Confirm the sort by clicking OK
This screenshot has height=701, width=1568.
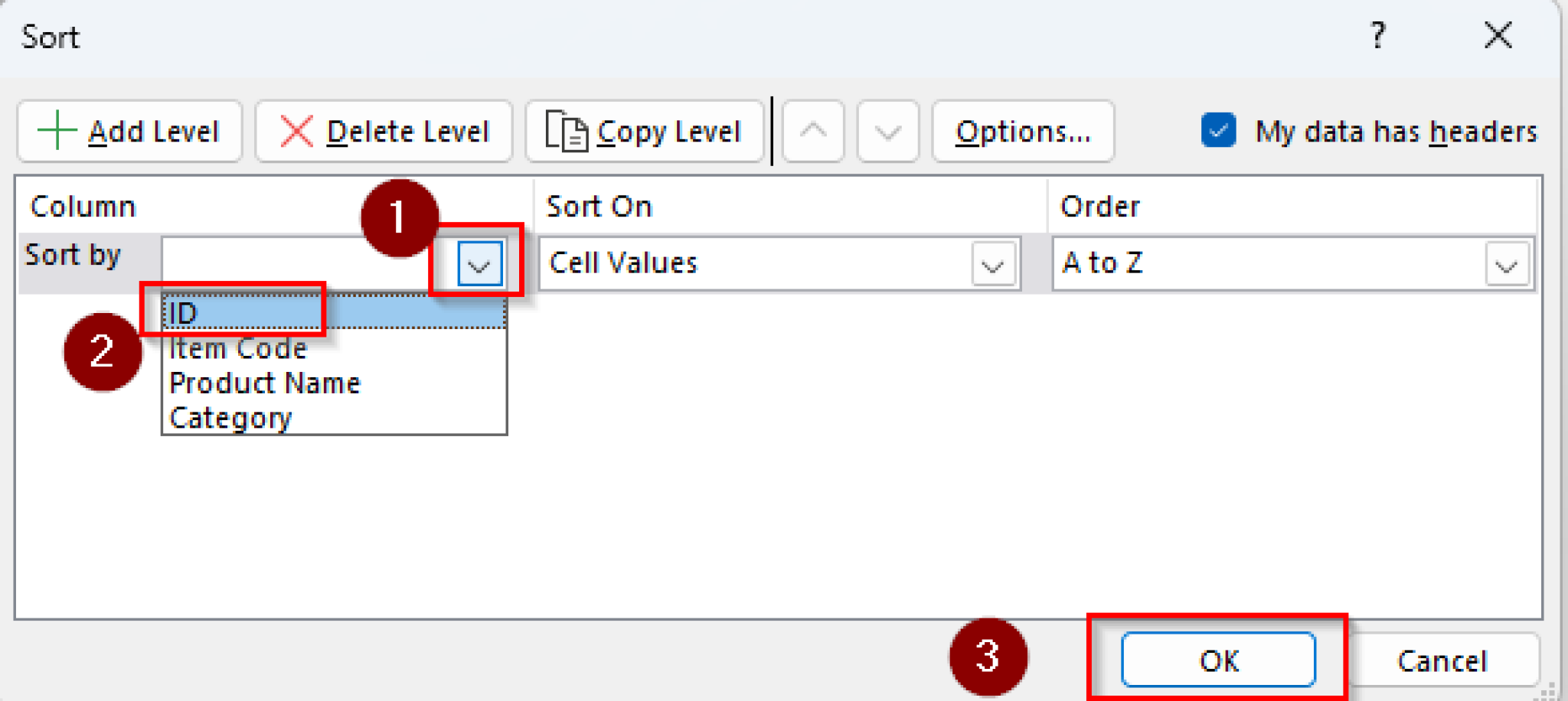tap(1218, 660)
